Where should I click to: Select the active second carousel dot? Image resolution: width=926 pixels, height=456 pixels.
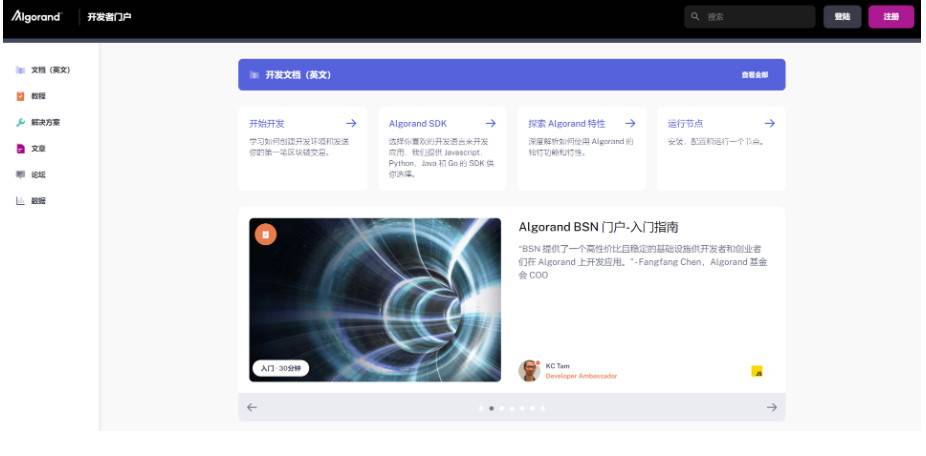pyautogui.click(x=491, y=408)
